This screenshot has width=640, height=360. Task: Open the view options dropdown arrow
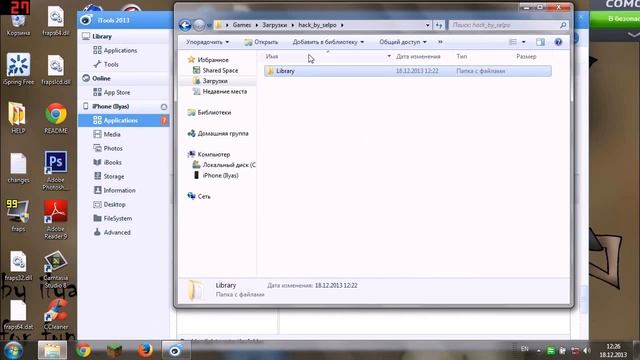524,42
